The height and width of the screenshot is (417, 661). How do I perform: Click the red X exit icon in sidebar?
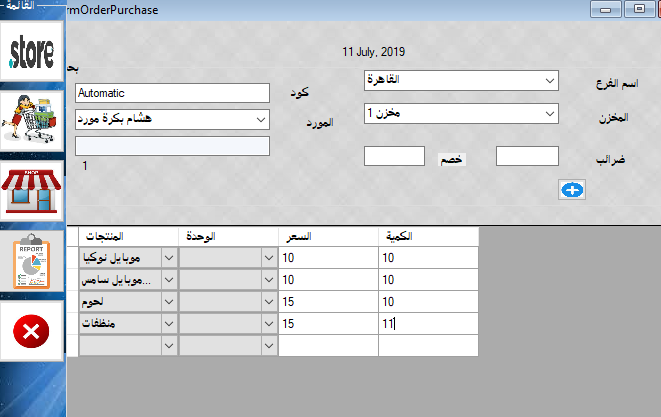point(32,331)
